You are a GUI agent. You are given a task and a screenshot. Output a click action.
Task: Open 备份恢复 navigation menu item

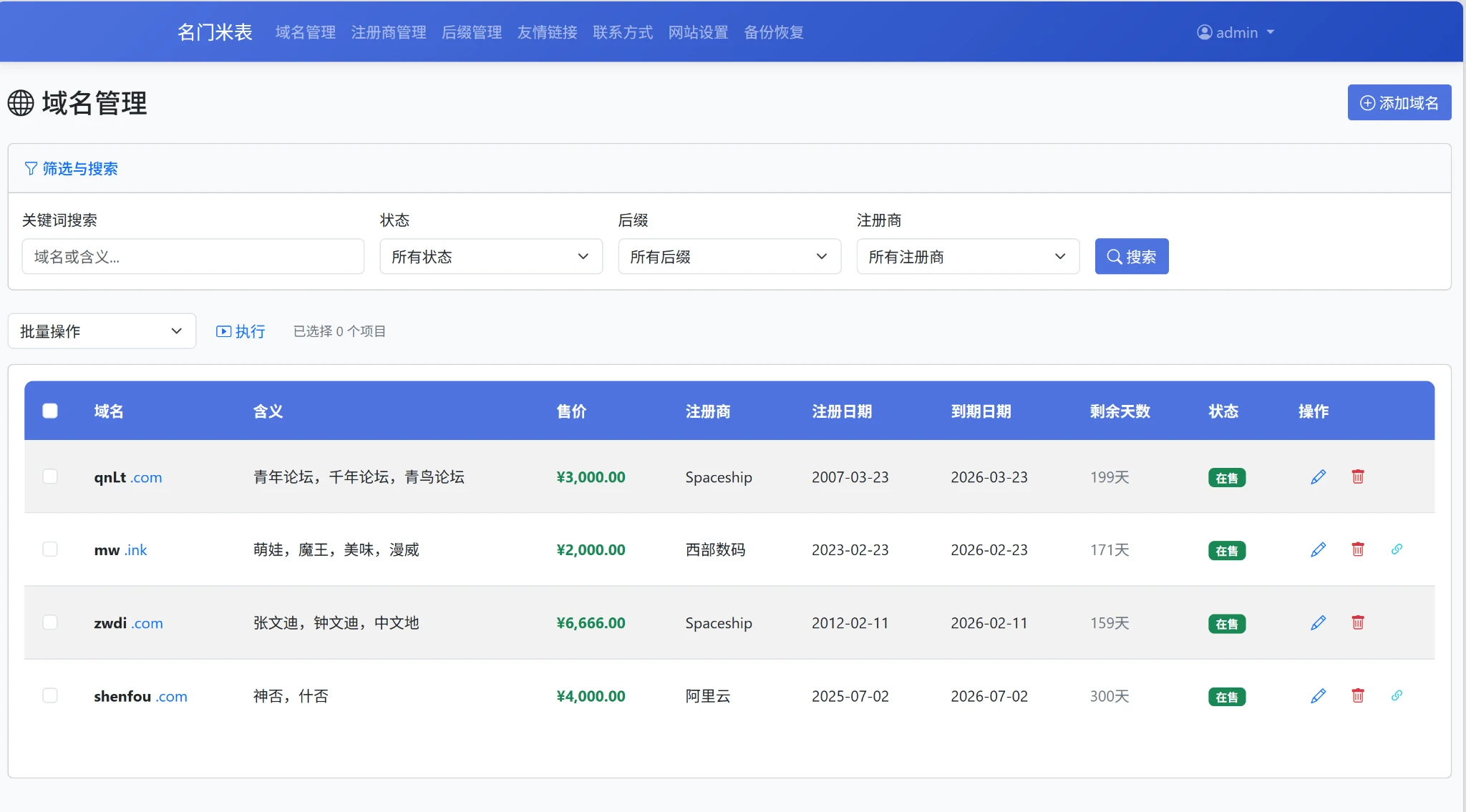click(773, 32)
